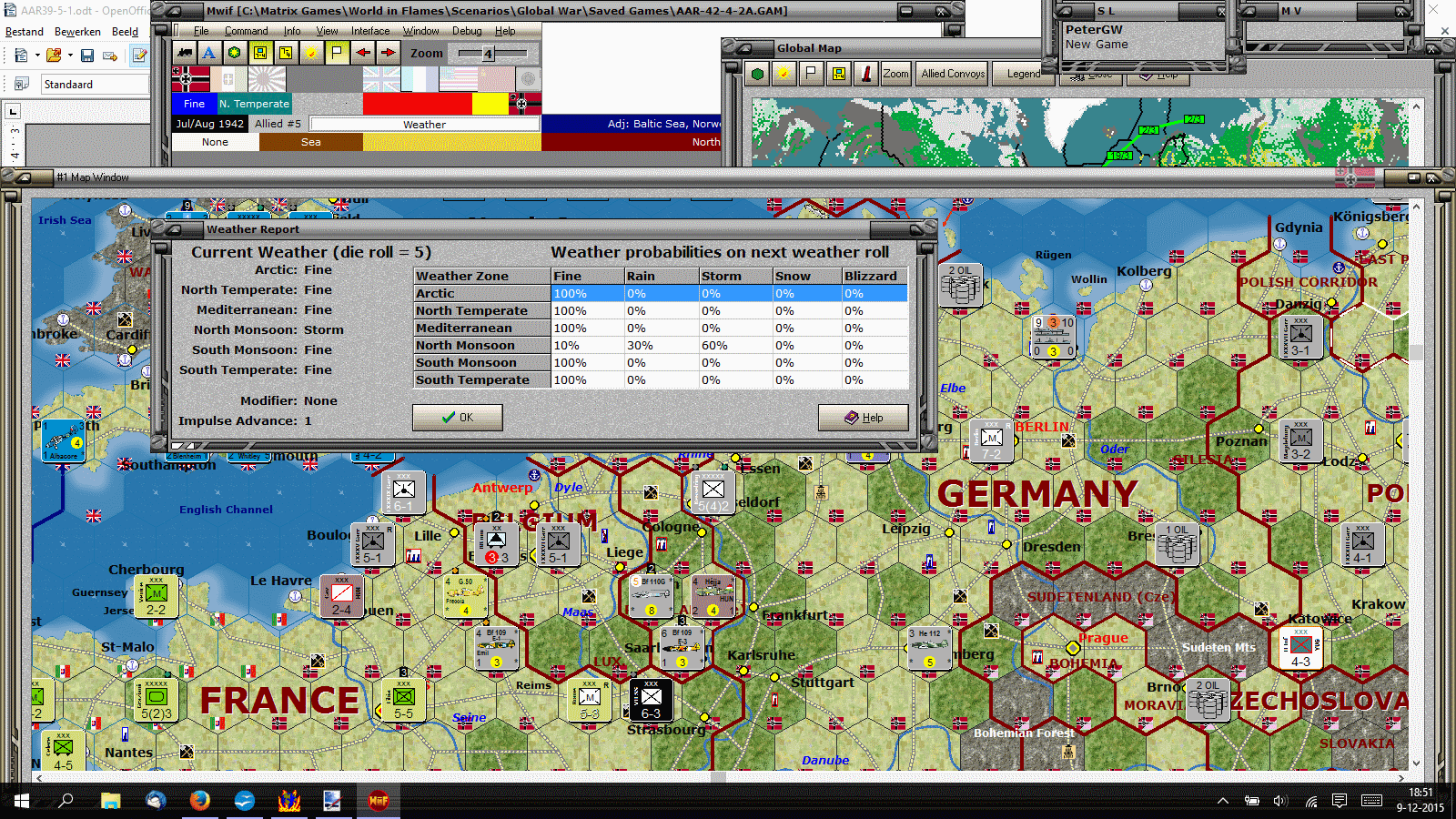Click the teal N. Temperate zone indicator
Viewport: 1456px width, 819px height.
(x=254, y=104)
